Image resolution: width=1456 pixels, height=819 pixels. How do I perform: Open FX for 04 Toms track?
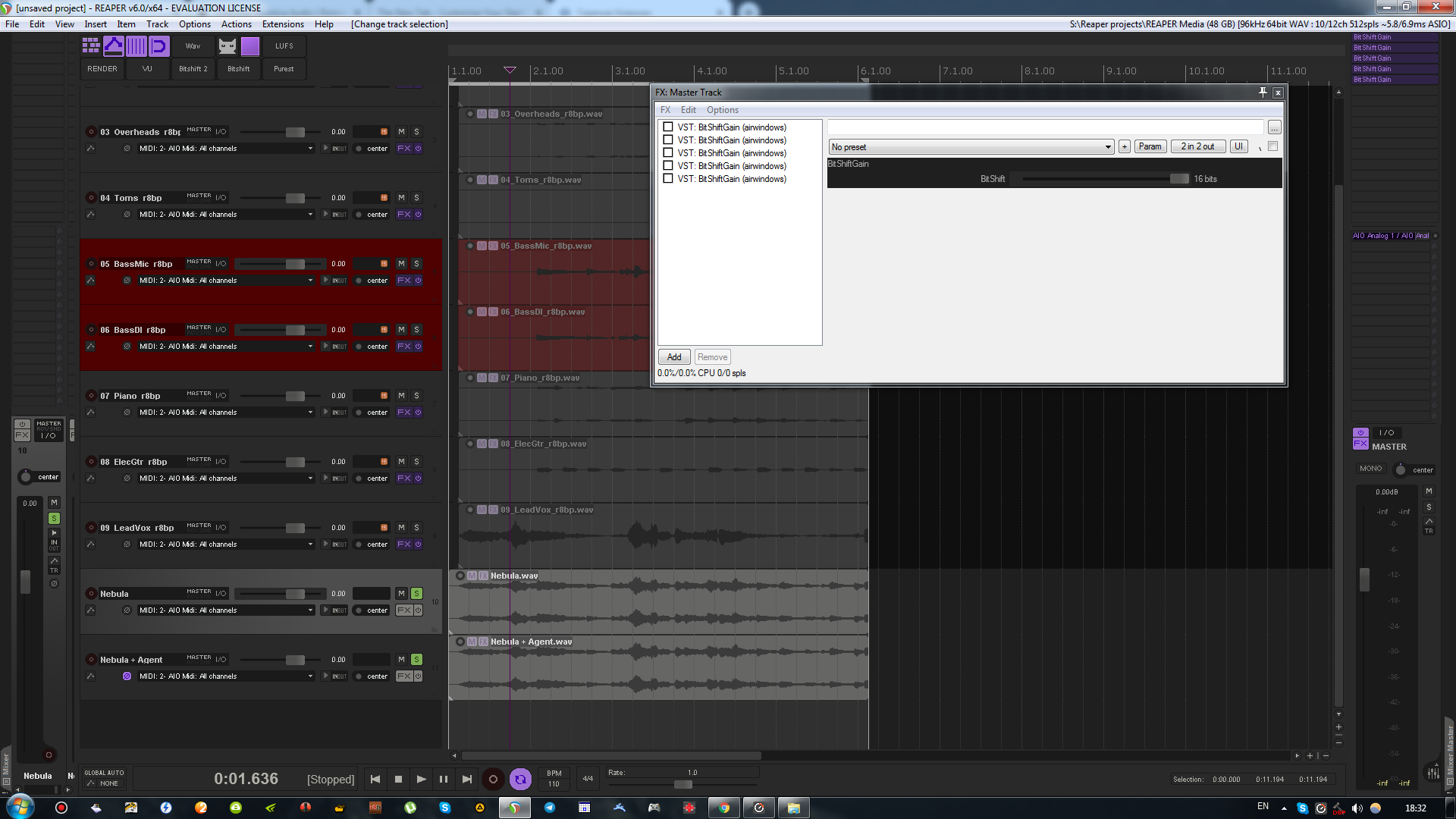click(403, 215)
